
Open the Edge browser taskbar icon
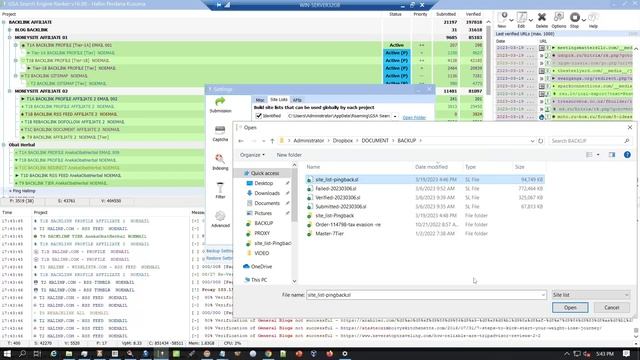[53, 353]
